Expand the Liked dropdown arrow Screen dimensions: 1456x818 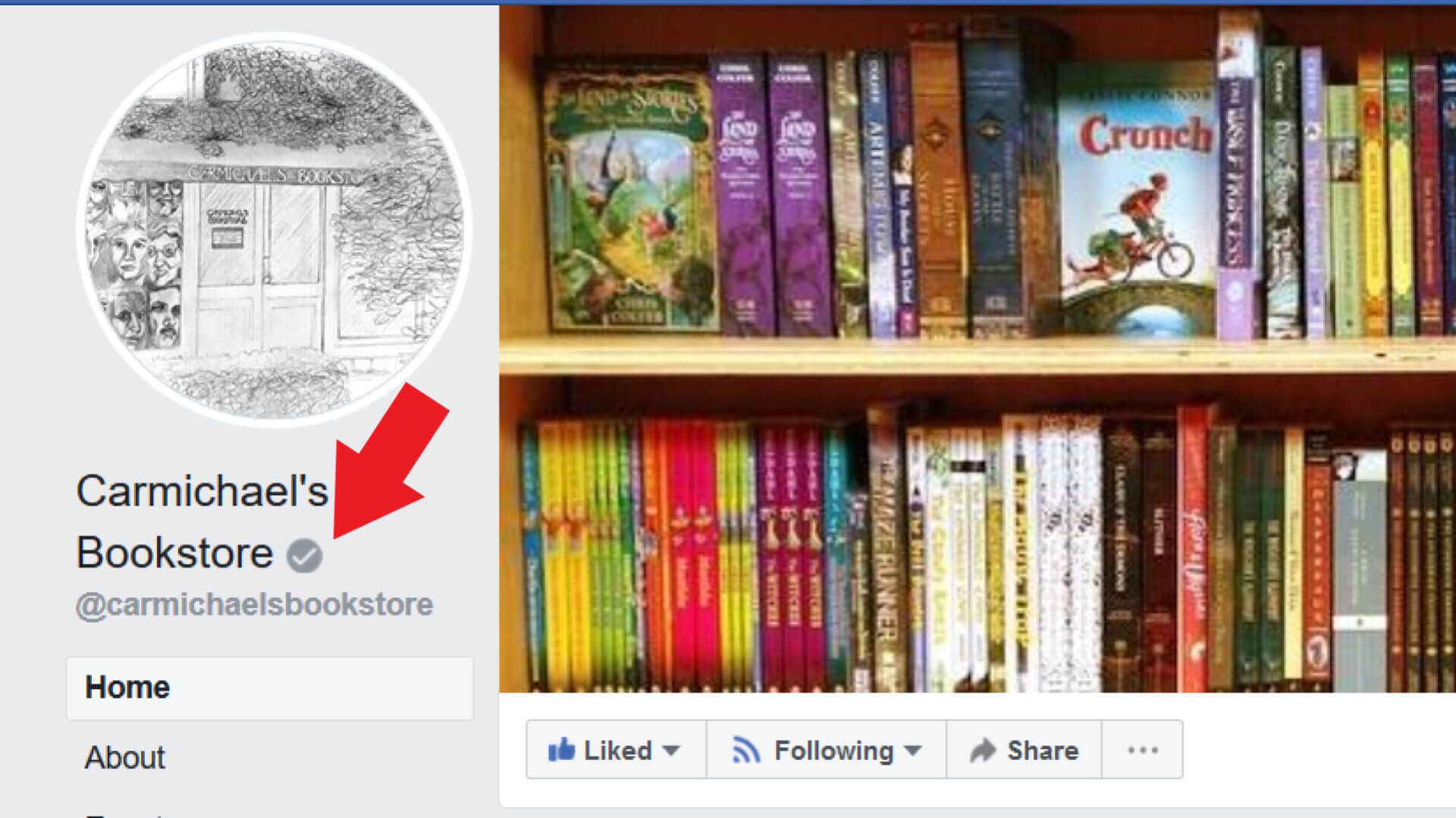(x=670, y=751)
